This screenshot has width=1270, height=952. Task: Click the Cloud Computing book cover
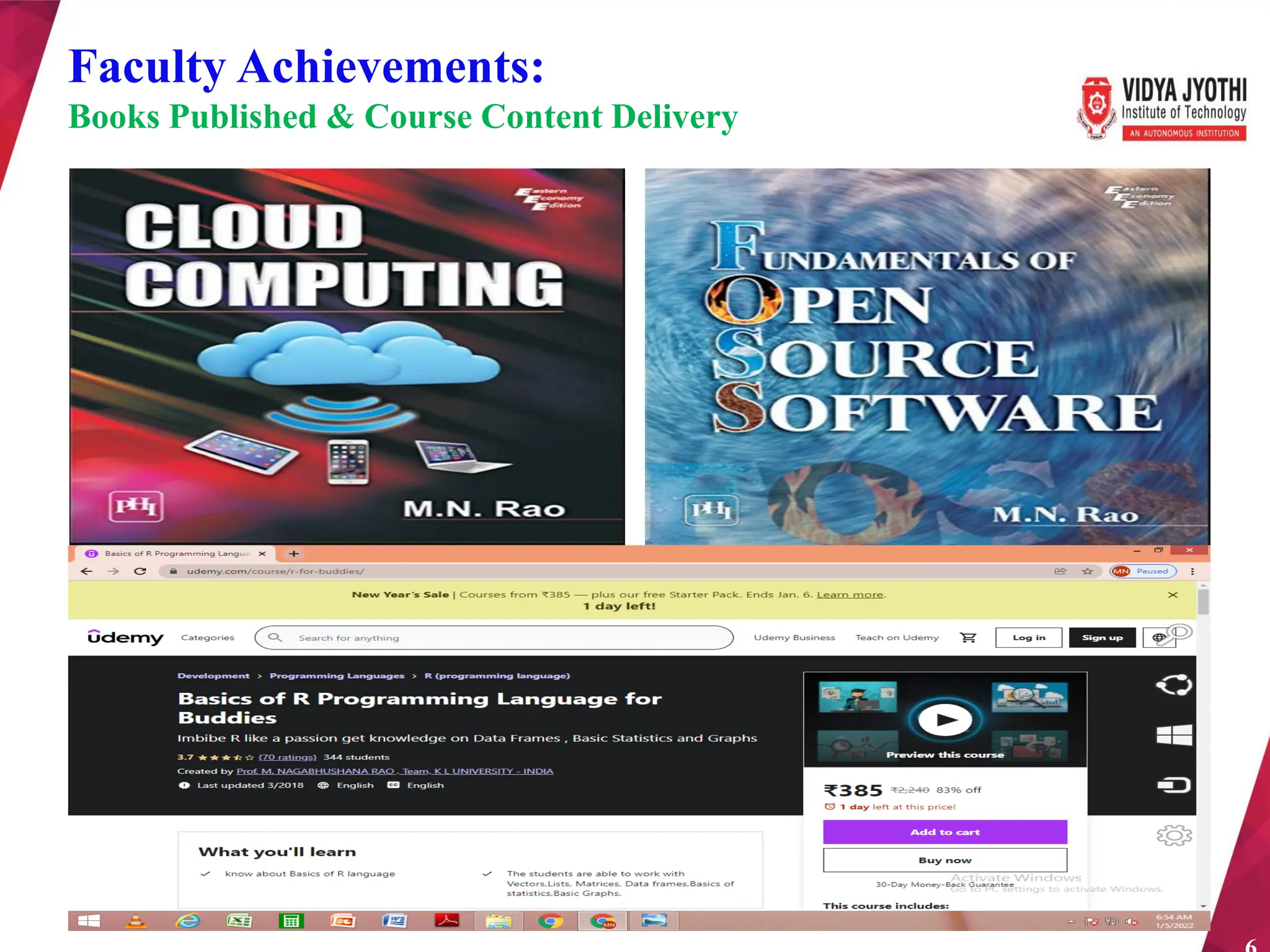point(347,356)
